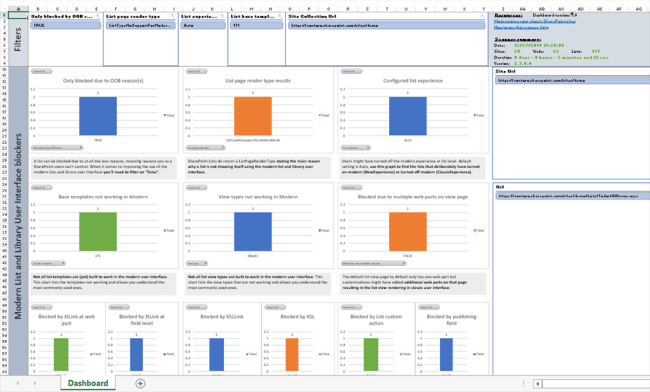The image size is (650, 392).
Task: Click chart title View types not working in Modern
Action: click(258, 197)
